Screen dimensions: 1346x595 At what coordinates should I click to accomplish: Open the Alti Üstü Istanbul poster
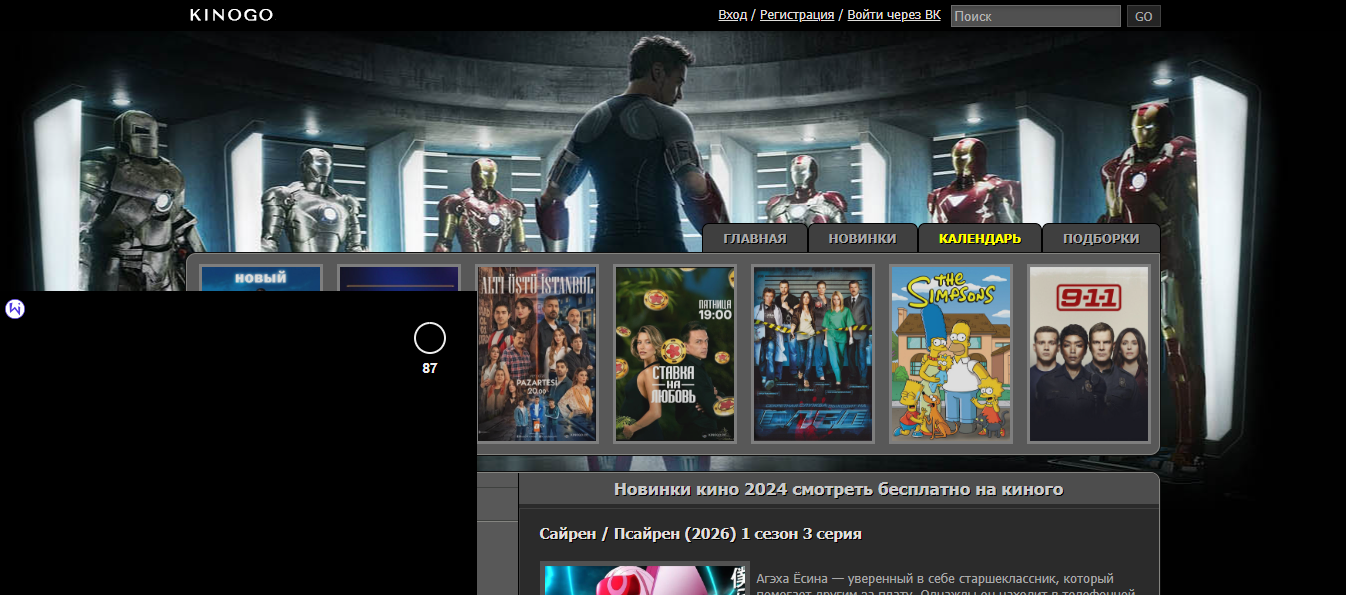pos(537,354)
